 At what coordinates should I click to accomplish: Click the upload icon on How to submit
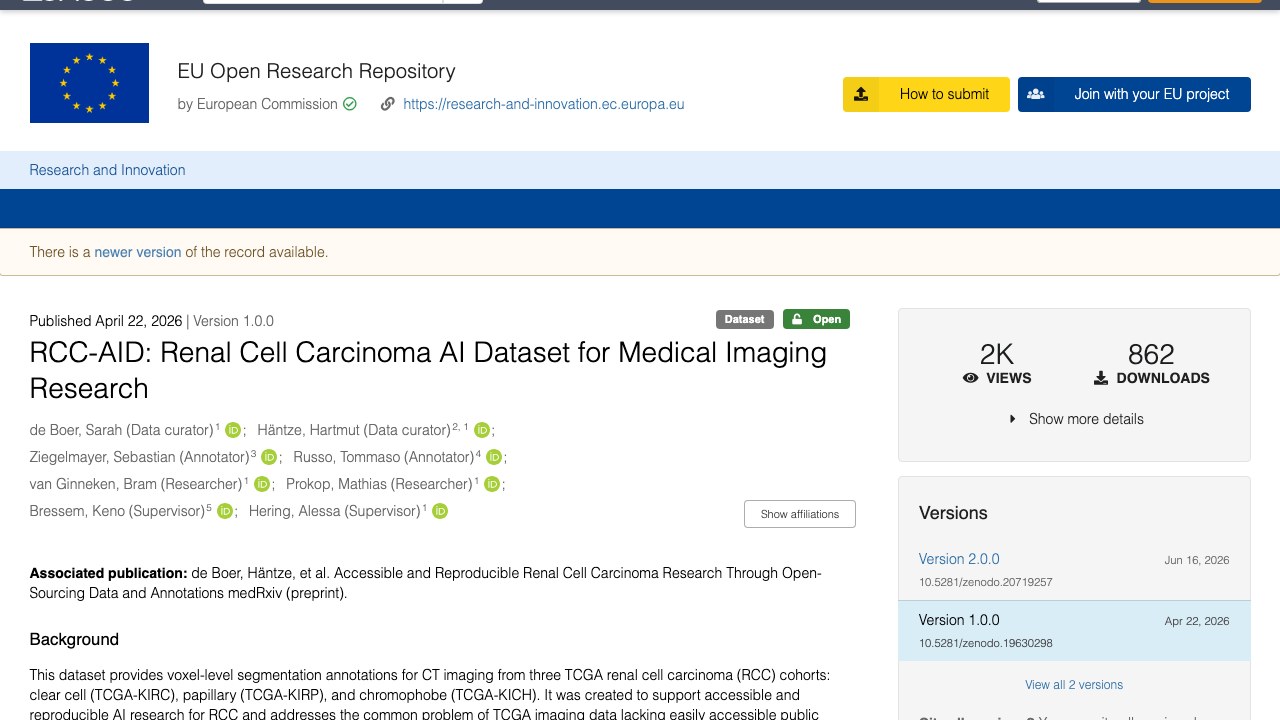(861, 94)
